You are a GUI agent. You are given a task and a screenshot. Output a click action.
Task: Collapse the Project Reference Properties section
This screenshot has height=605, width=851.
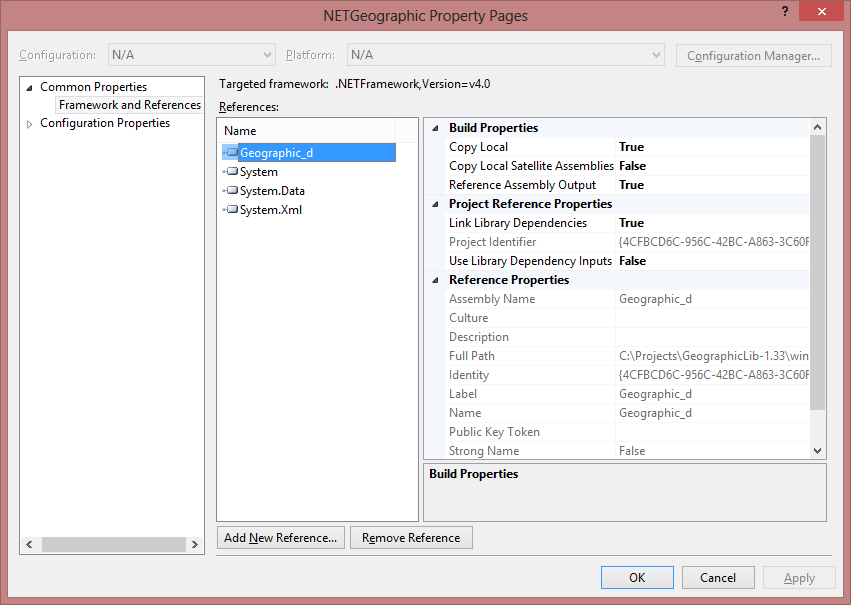(x=434, y=204)
